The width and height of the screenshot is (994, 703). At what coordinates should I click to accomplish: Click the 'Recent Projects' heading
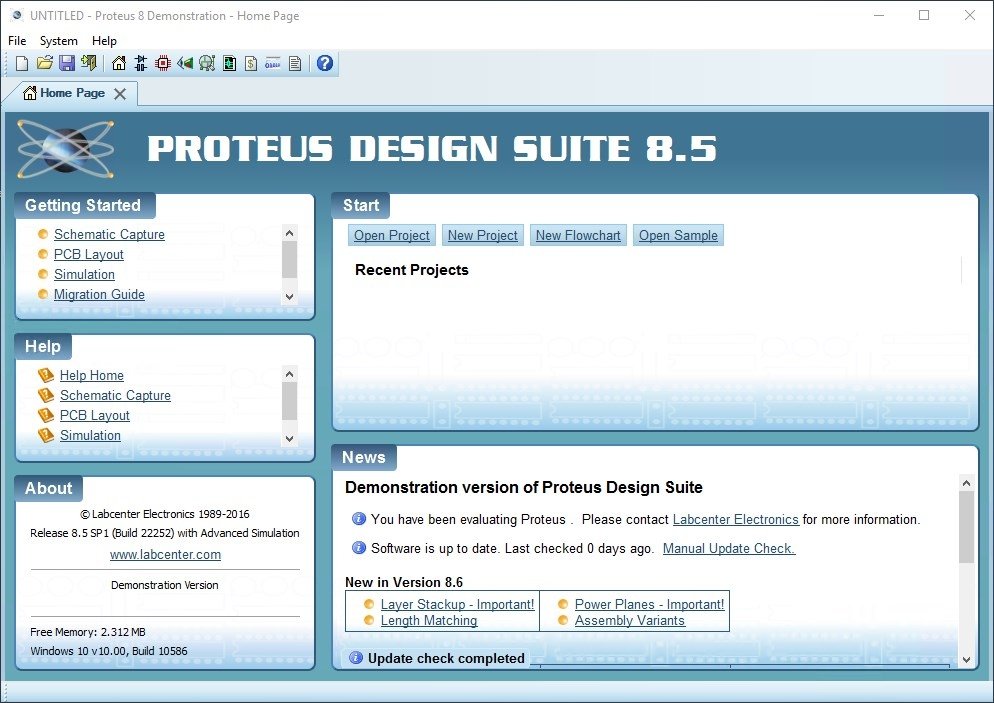[x=411, y=270]
